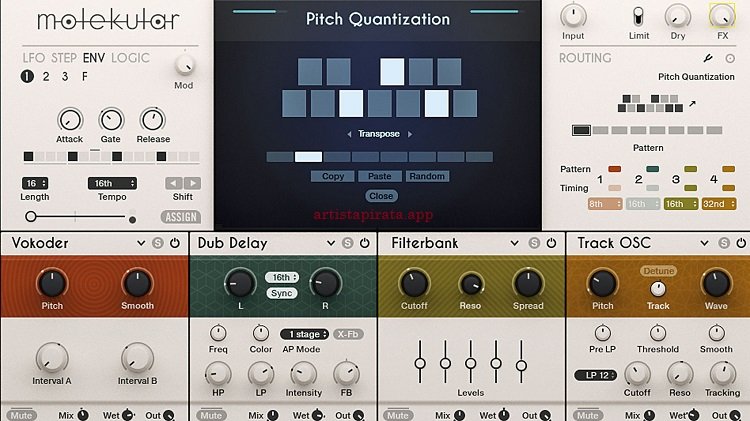Viewport: 750px width, 421px height.
Task: Open the LP 12 filter type dropdown
Action: 592,375
